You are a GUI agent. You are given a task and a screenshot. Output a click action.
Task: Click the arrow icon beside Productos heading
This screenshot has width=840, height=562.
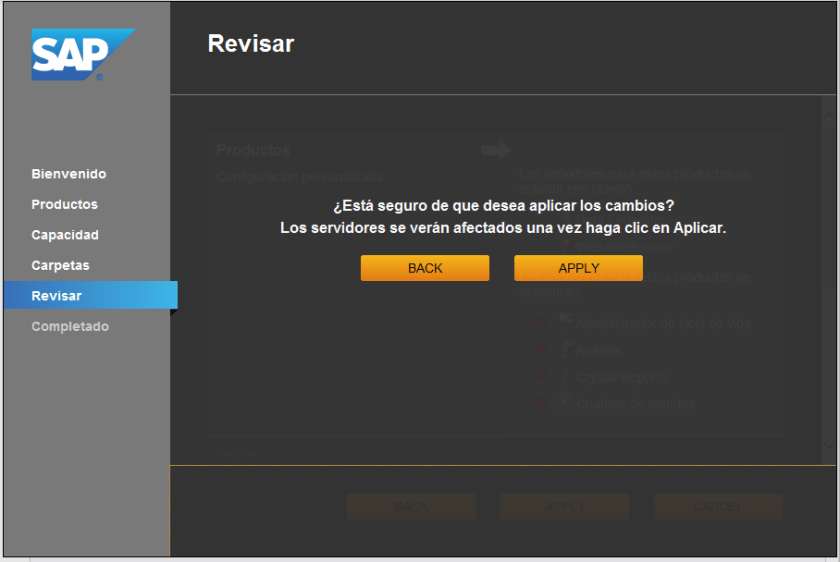click(x=496, y=151)
